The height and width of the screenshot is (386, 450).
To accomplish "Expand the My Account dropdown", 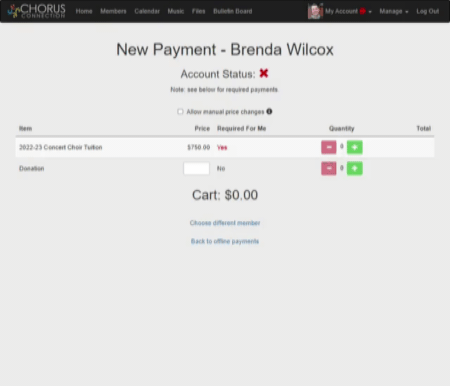I will pyautogui.click(x=348, y=11).
